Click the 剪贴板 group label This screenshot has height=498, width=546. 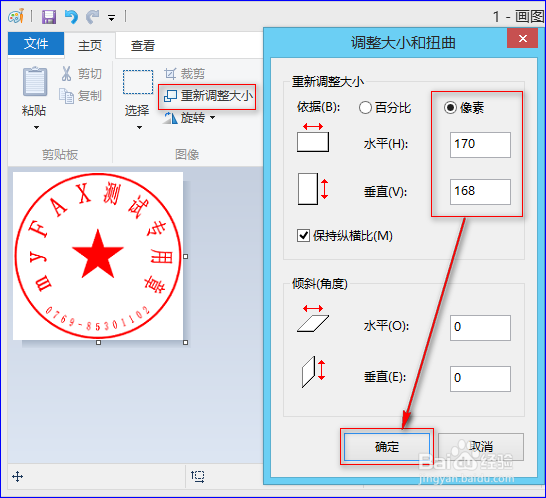point(60,154)
